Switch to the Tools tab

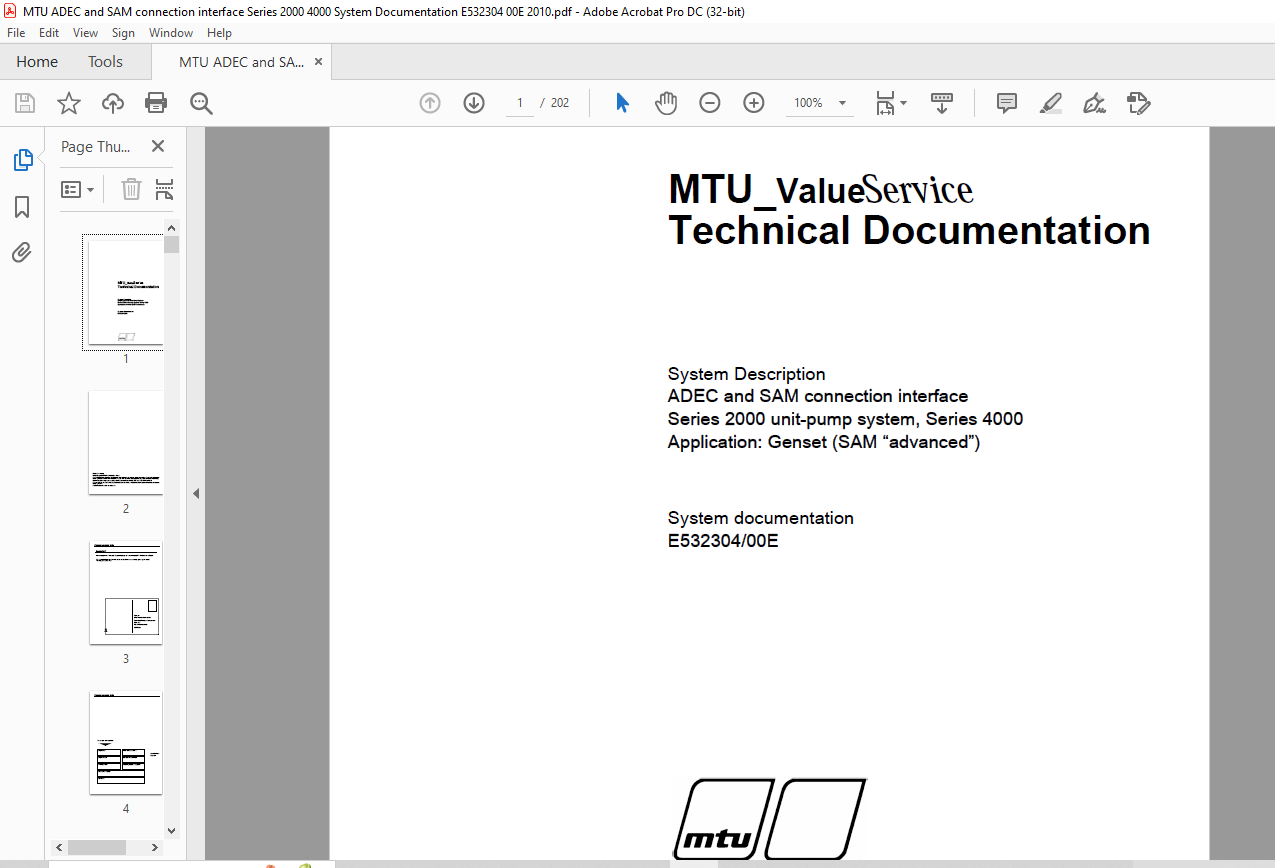105,62
